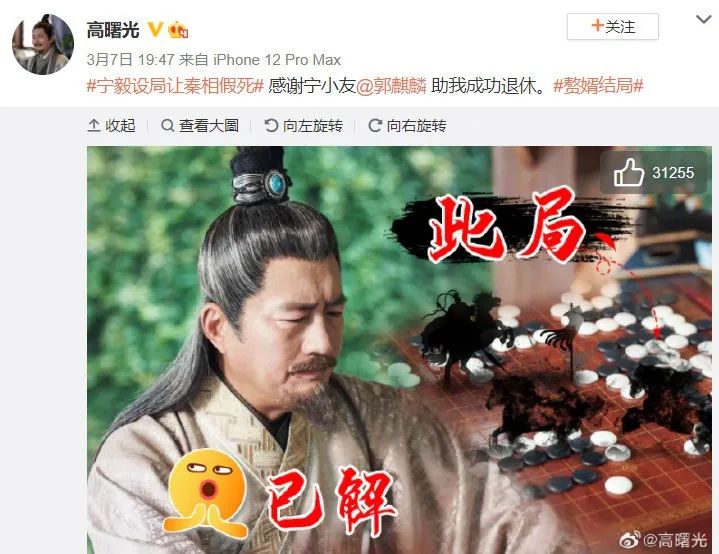
Task: Collapse the image with 收起
Action: (111, 125)
